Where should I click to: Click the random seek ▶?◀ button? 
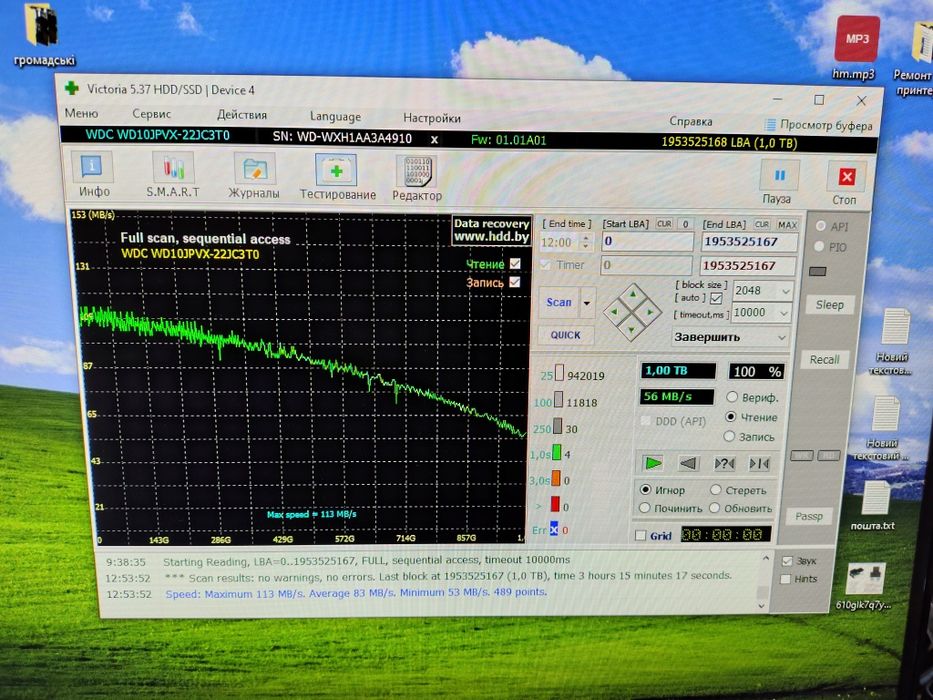click(x=724, y=463)
